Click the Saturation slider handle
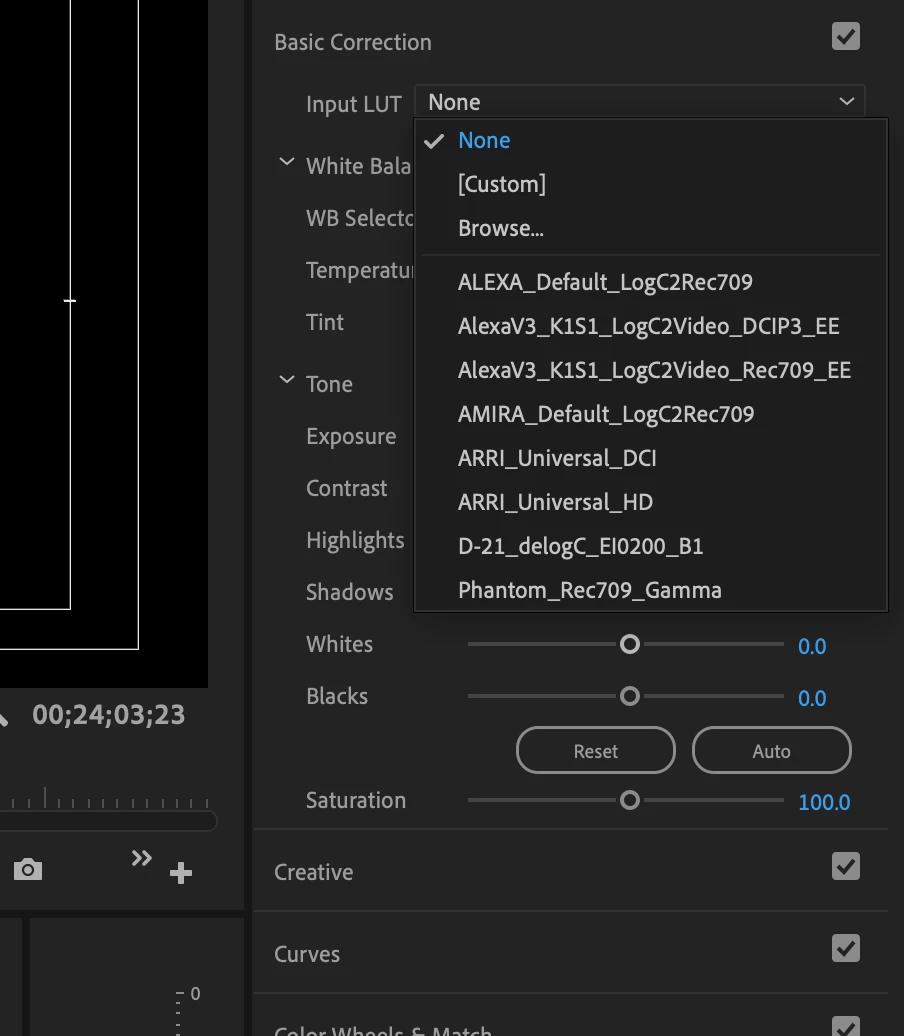This screenshot has height=1036, width=904. pos(630,800)
